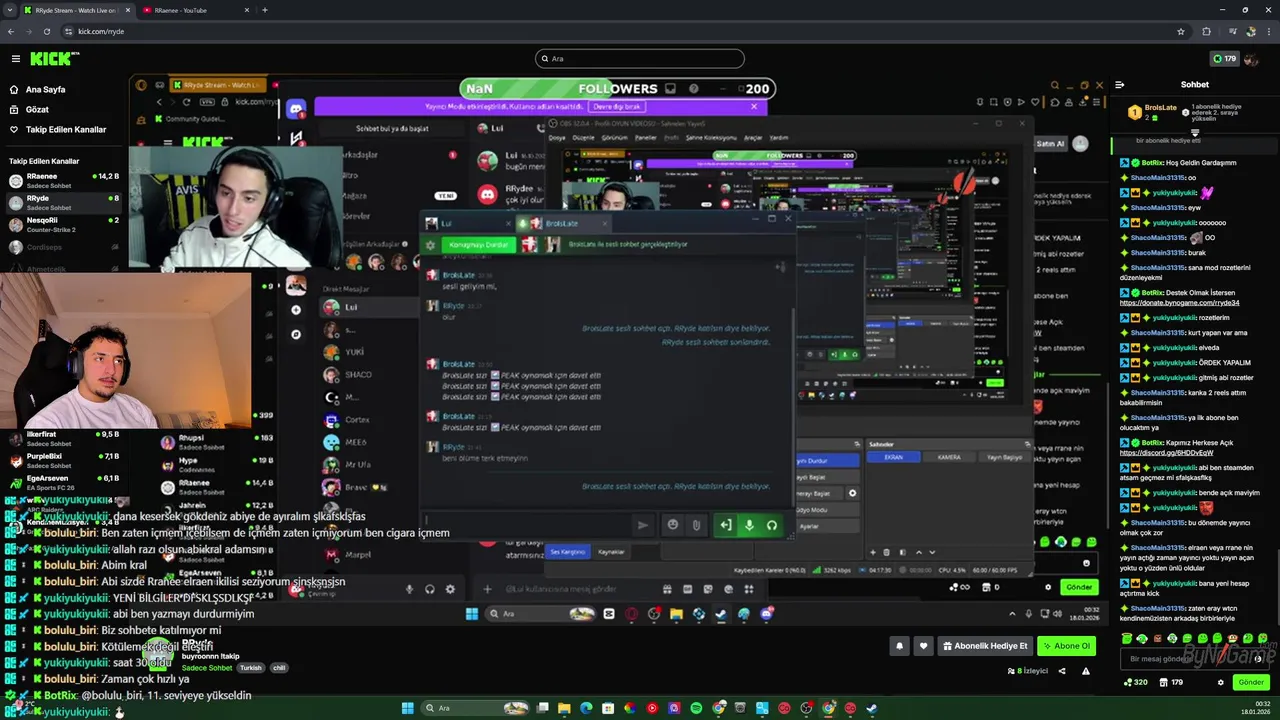Open offline Cordiseps channel
The width and height of the screenshot is (1280, 720).
(x=64, y=247)
